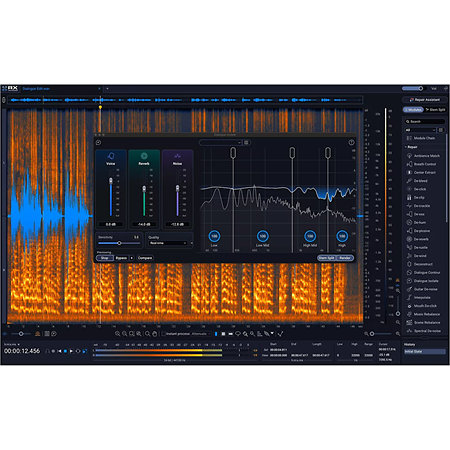This screenshot has height=450, width=450.
Task: Open the Ambience Match module
Action: tap(423, 156)
